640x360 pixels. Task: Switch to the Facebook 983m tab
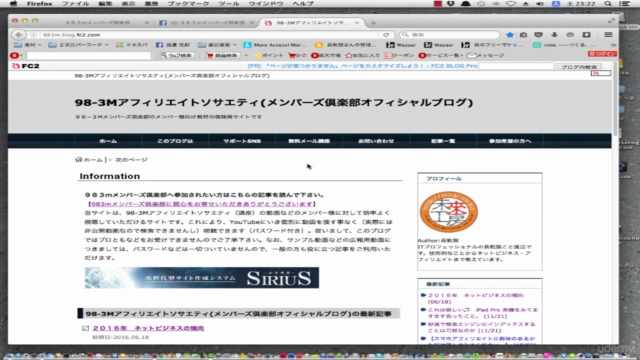click(x=207, y=23)
